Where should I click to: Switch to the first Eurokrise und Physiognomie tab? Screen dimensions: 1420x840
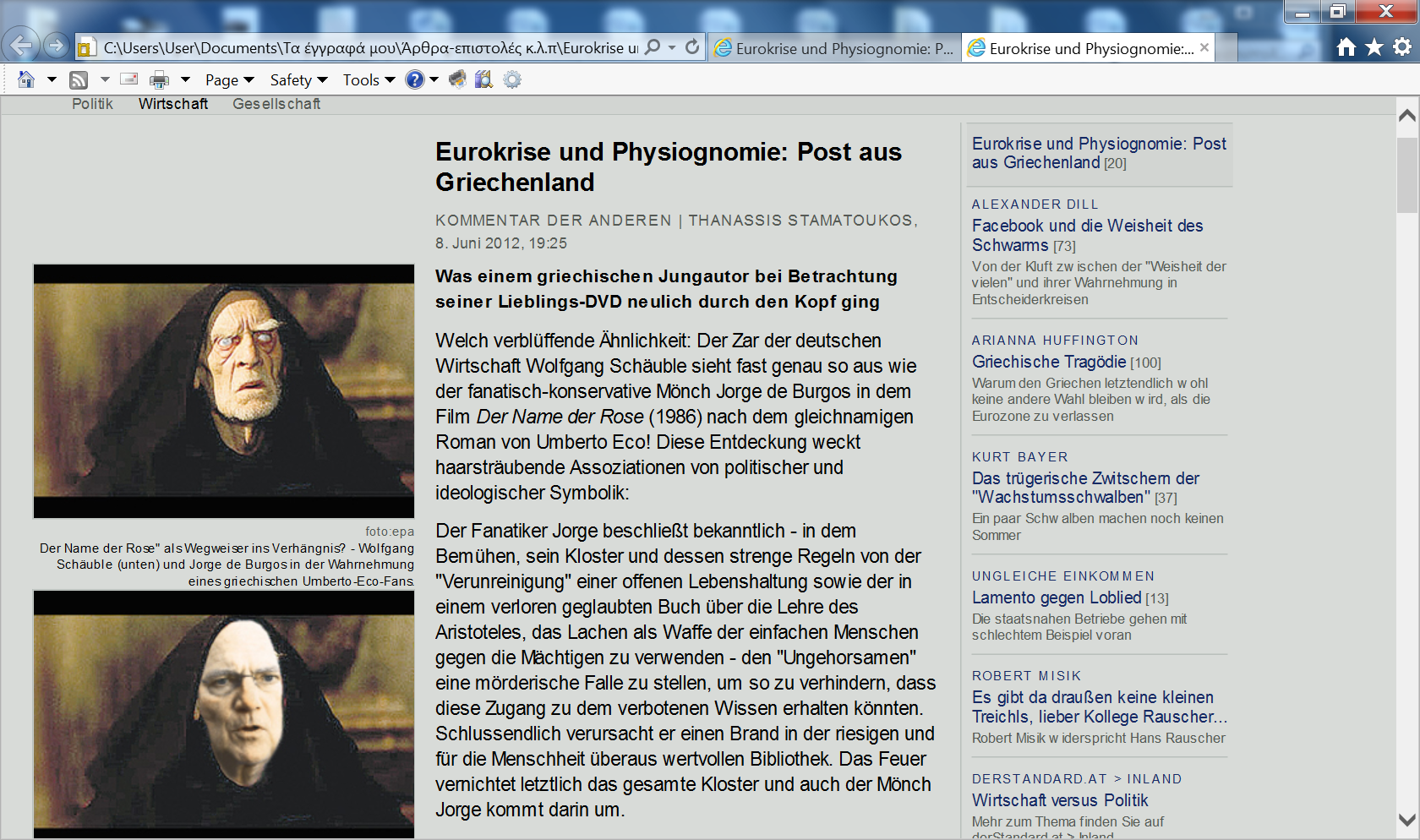point(834,48)
